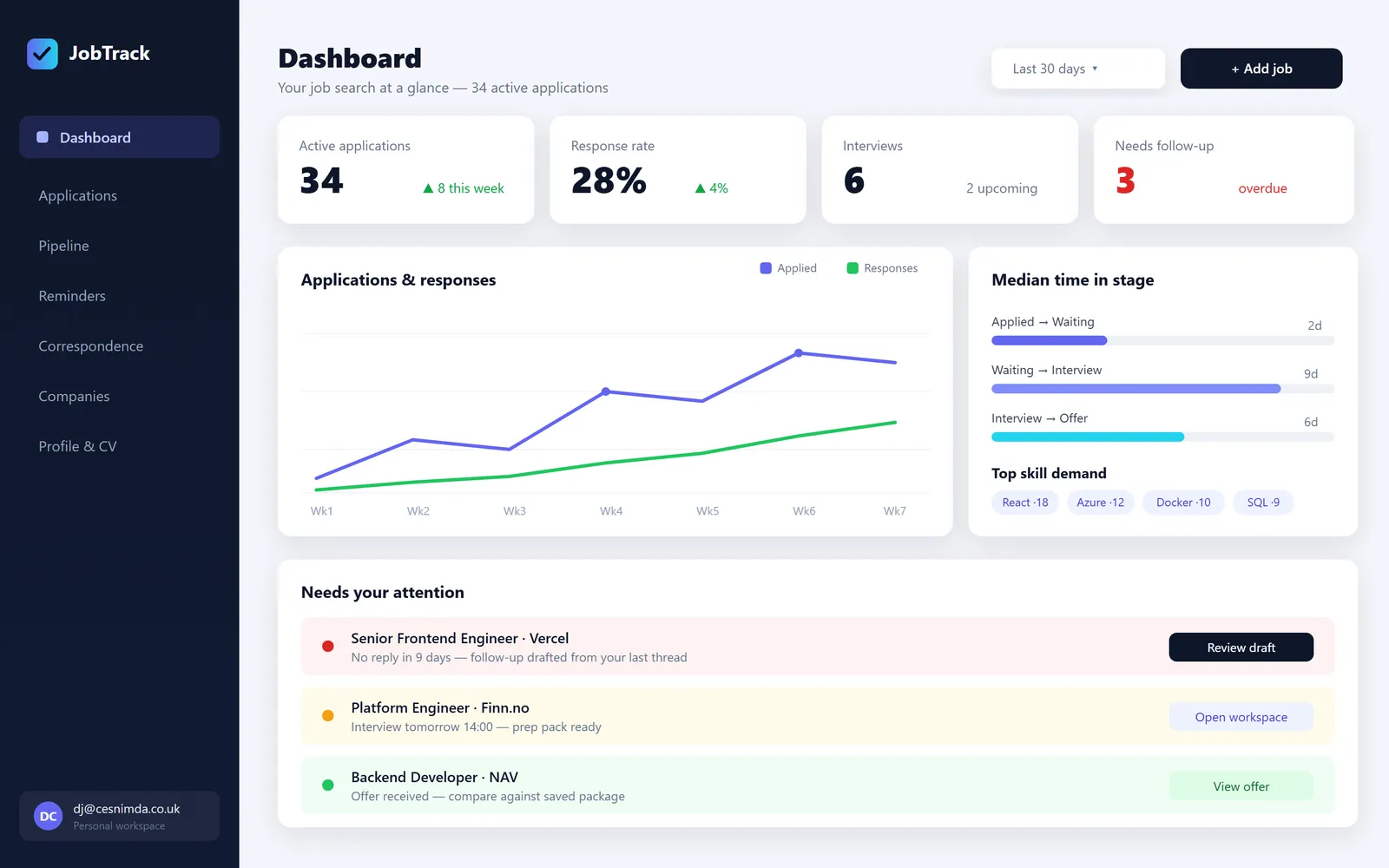Click the View offer button
This screenshot has width=1389, height=868.
[x=1241, y=786]
